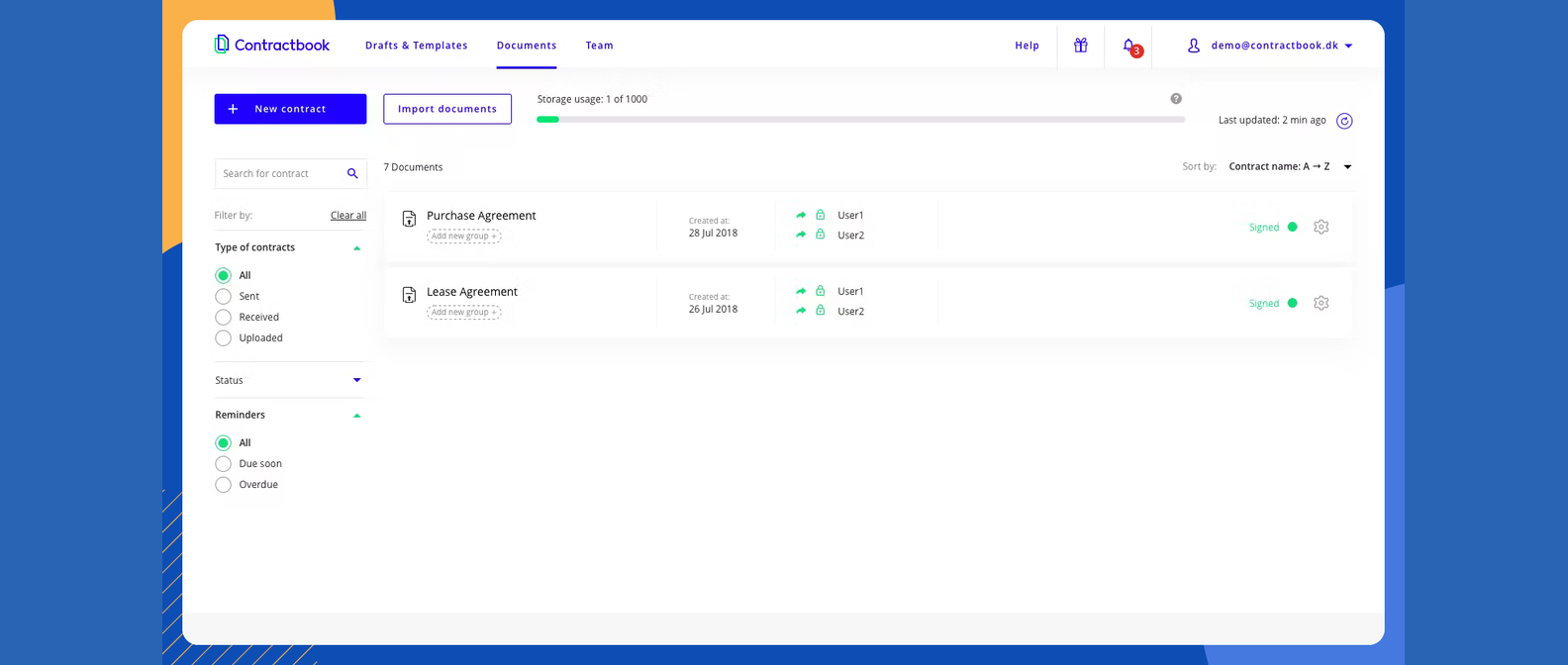
Task: Open settings gear for Lease Agreement
Action: [x=1321, y=303]
